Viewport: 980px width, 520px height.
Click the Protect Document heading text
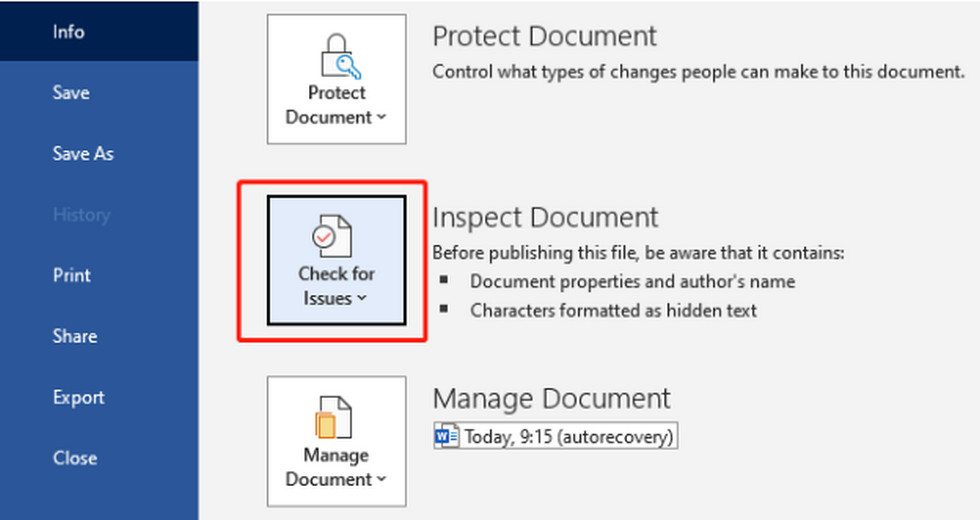pyautogui.click(x=544, y=36)
